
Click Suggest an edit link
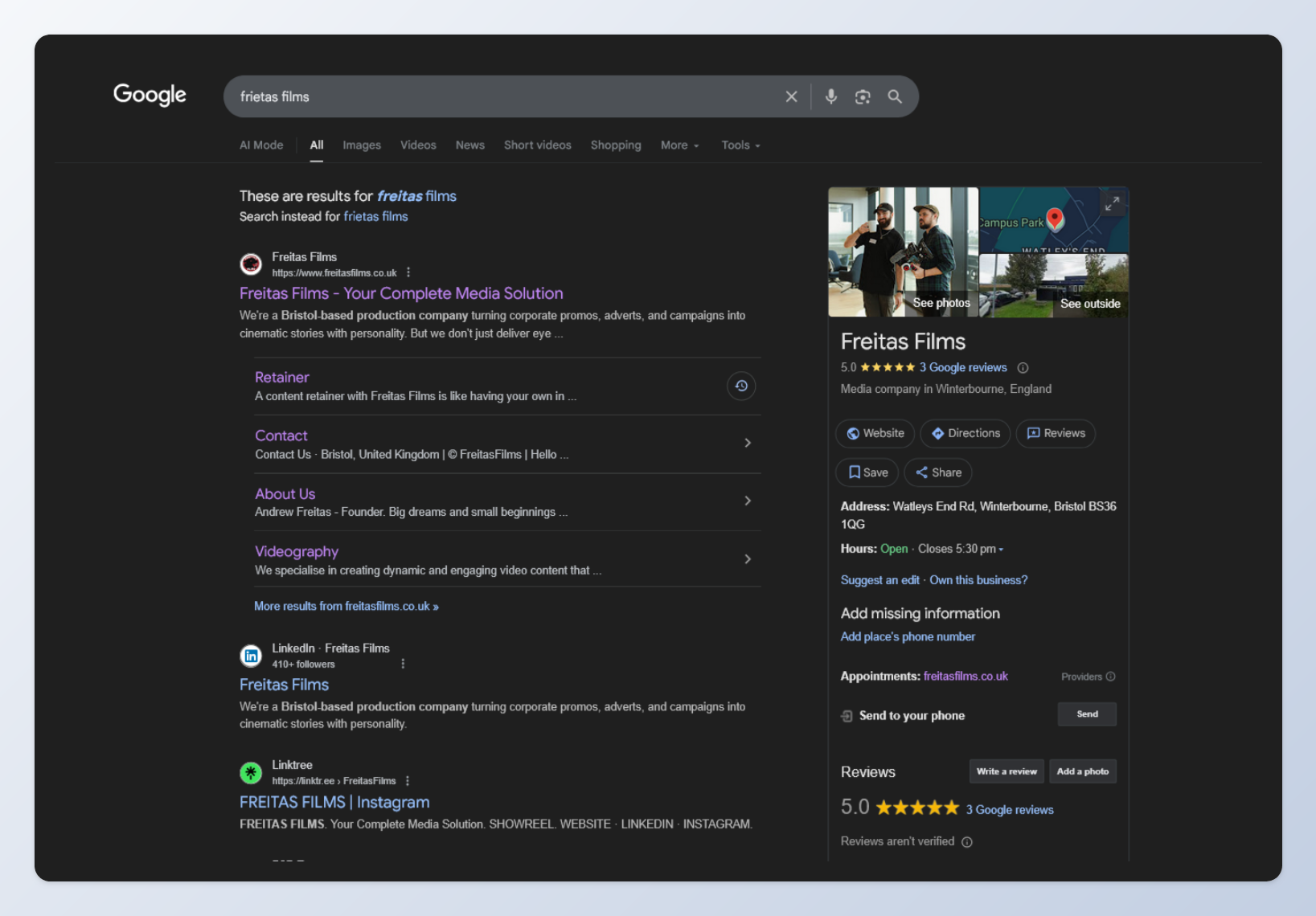tap(880, 580)
